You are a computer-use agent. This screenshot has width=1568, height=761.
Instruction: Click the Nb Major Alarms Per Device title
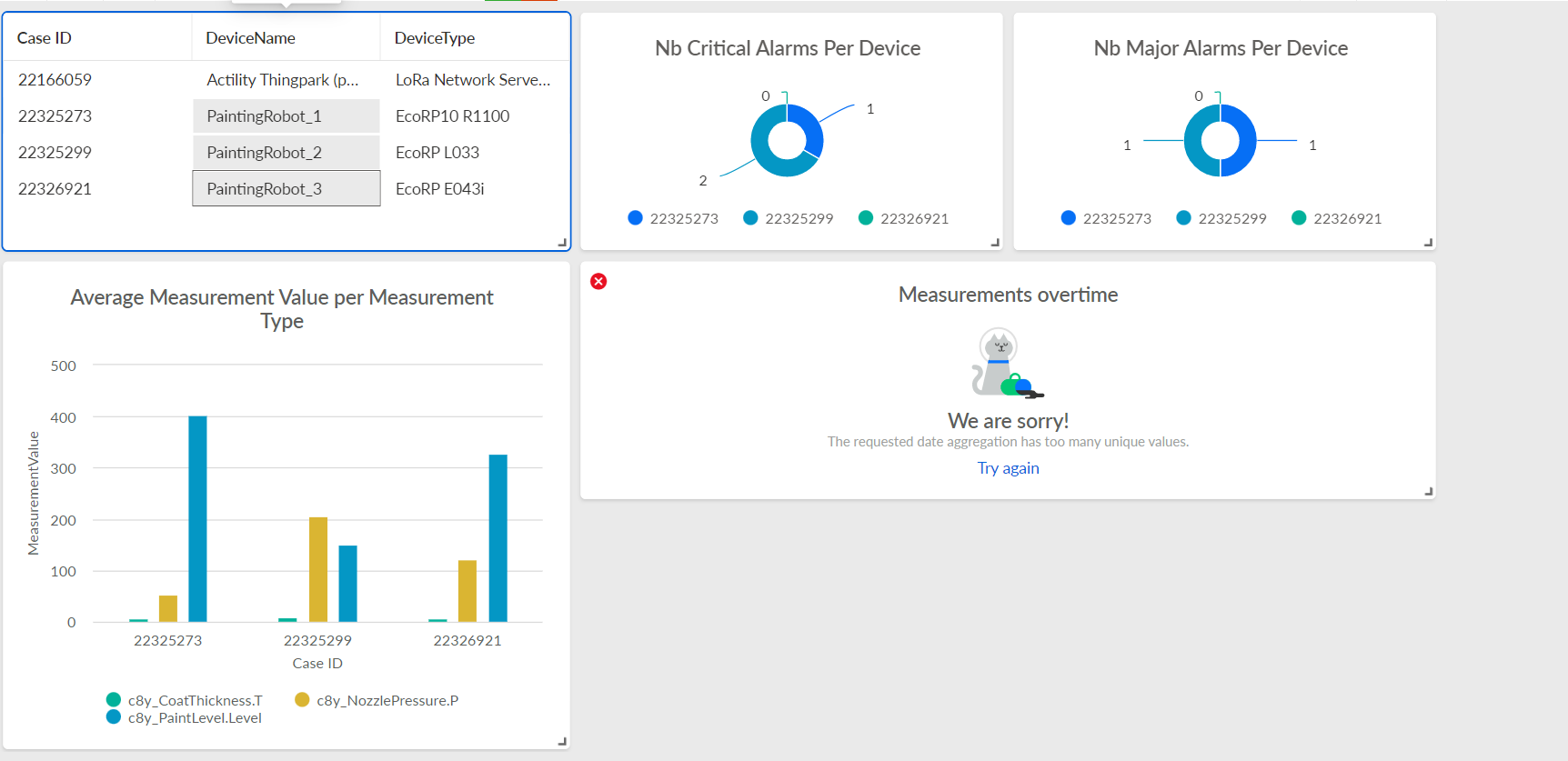point(1221,48)
